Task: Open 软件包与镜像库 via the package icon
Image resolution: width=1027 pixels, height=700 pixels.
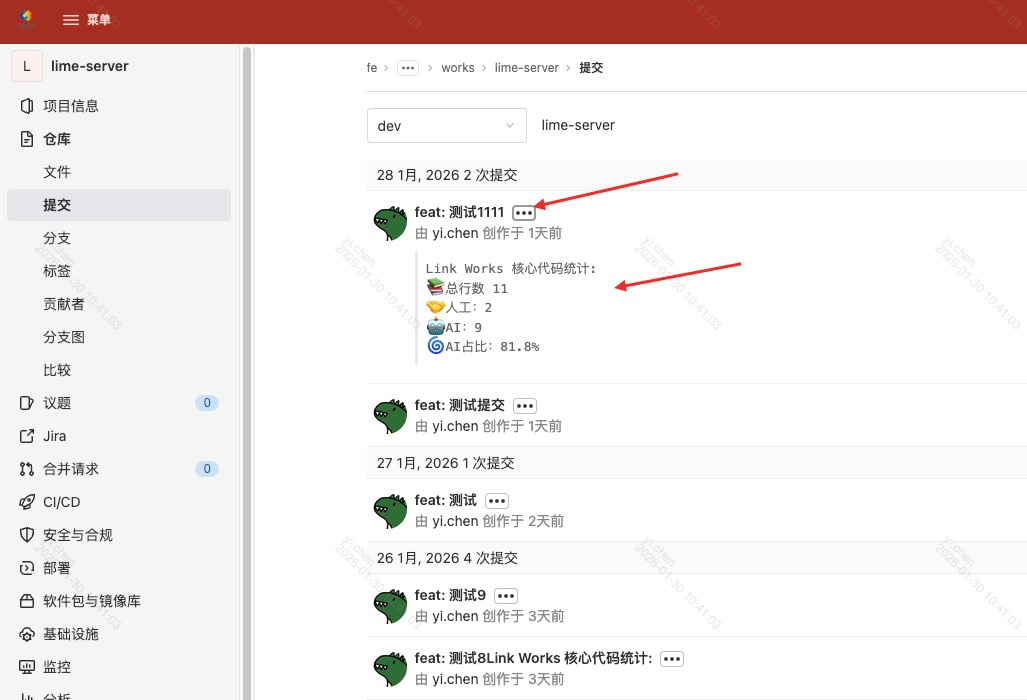Action: 28,601
